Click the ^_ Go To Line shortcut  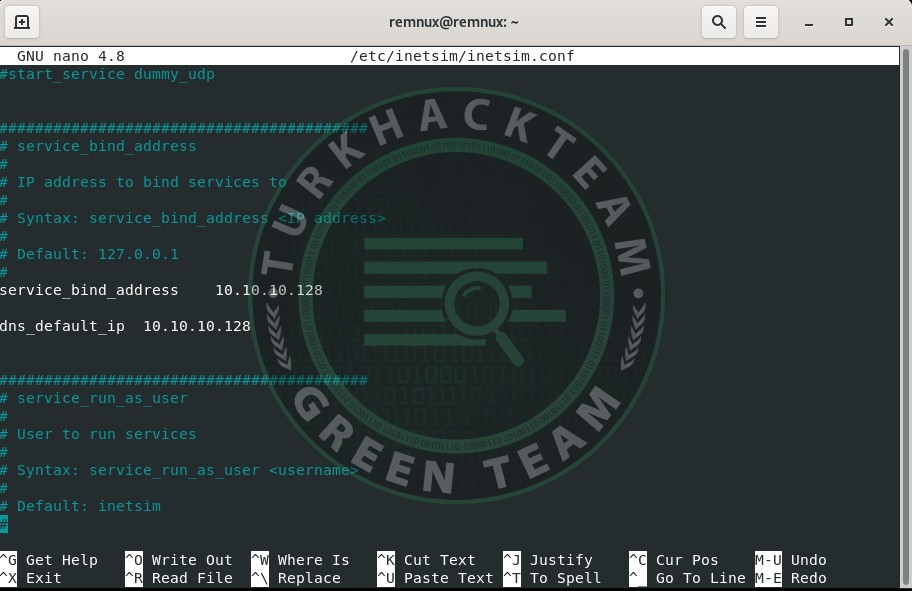tap(687, 578)
